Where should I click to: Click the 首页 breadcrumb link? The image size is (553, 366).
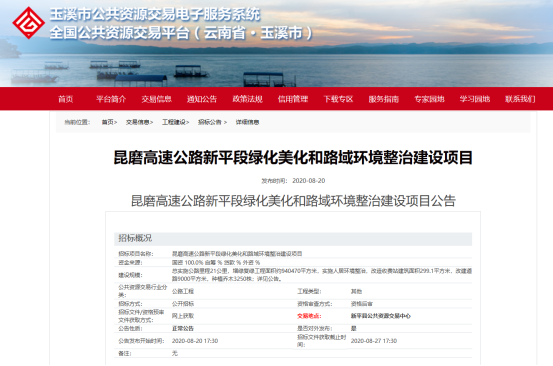pos(108,122)
